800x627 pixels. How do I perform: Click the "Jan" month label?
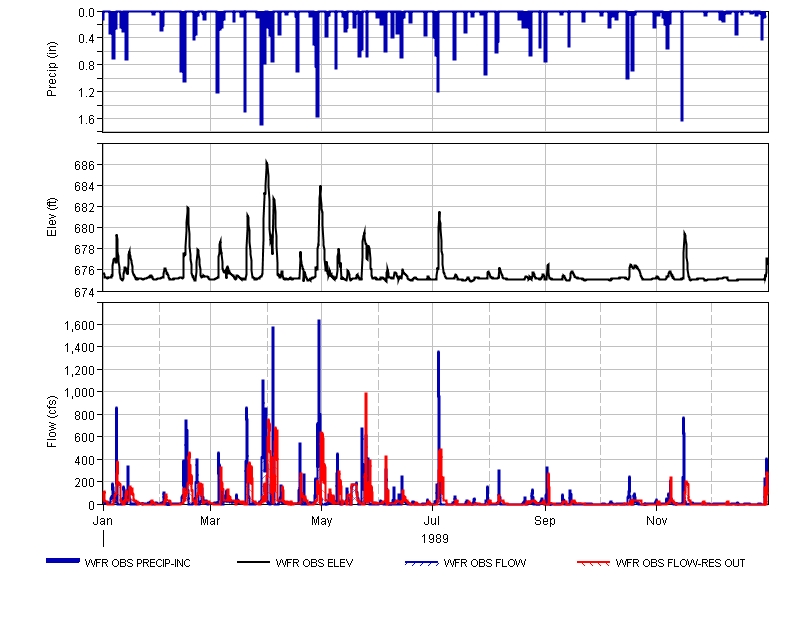tap(103, 521)
